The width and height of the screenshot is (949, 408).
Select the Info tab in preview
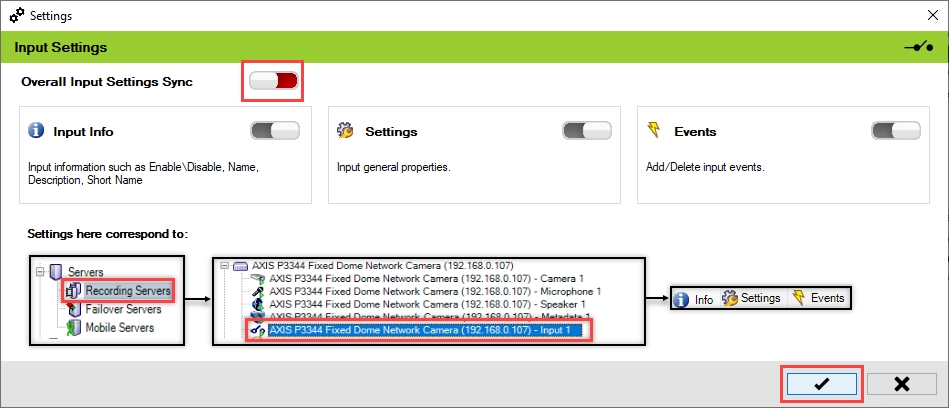coord(694,298)
